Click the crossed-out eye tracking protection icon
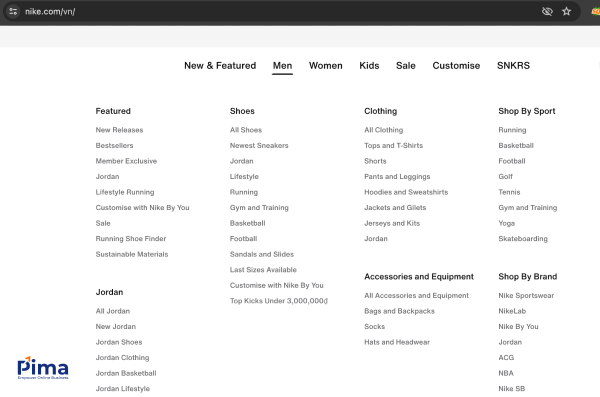The image size is (600, 397). (x=547, y=11)
